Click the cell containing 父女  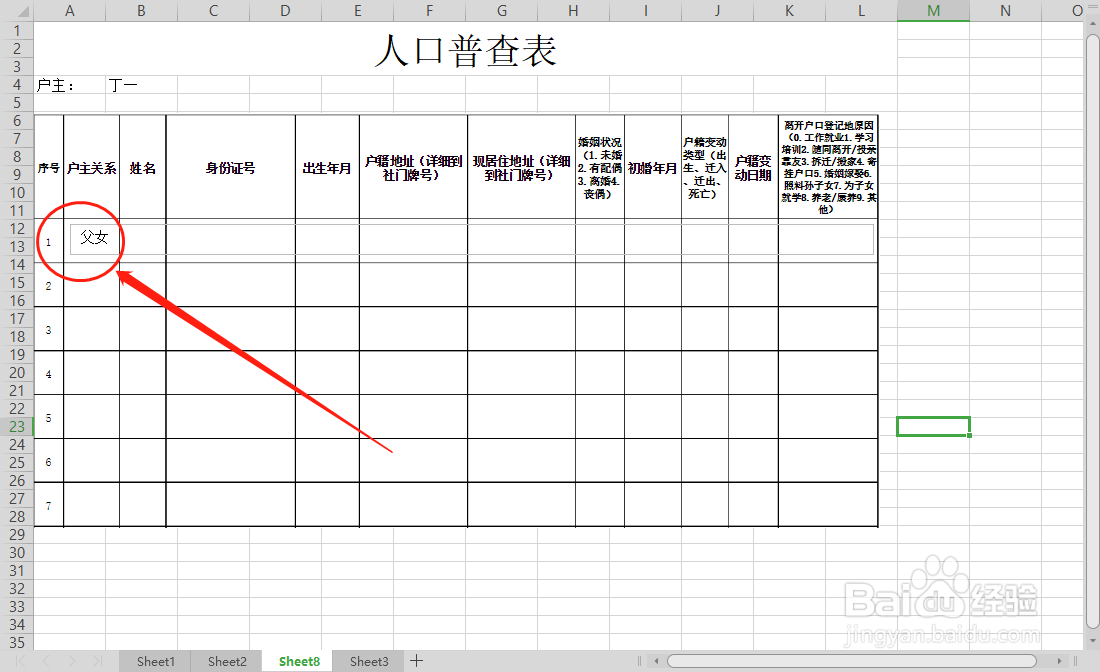[x=95, y=239]
